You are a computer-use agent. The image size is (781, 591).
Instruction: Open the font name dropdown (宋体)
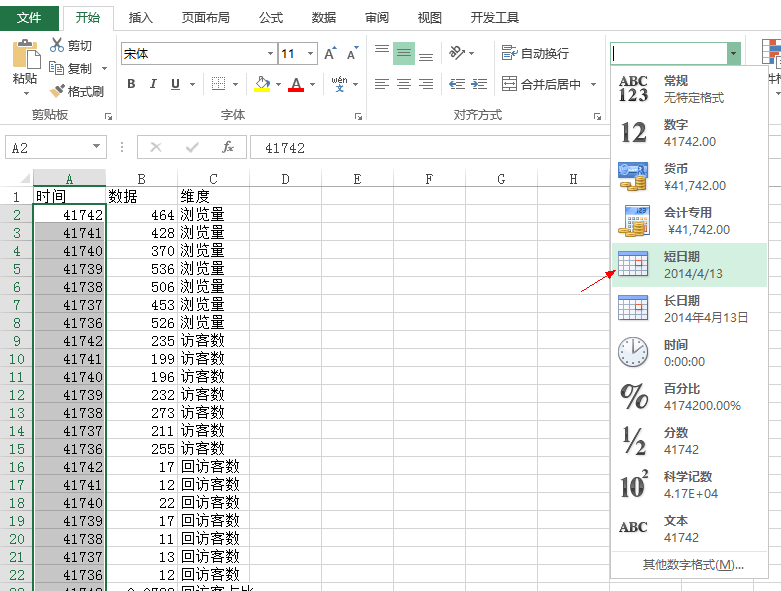pos(270,53)
